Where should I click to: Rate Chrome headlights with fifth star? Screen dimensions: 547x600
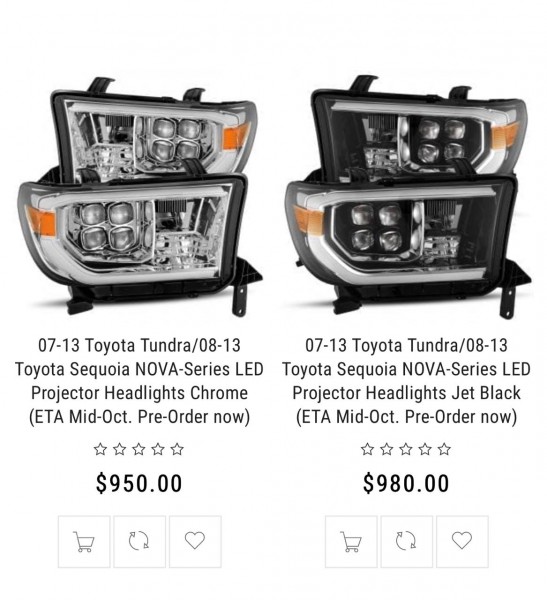click(x=177, y=449)
